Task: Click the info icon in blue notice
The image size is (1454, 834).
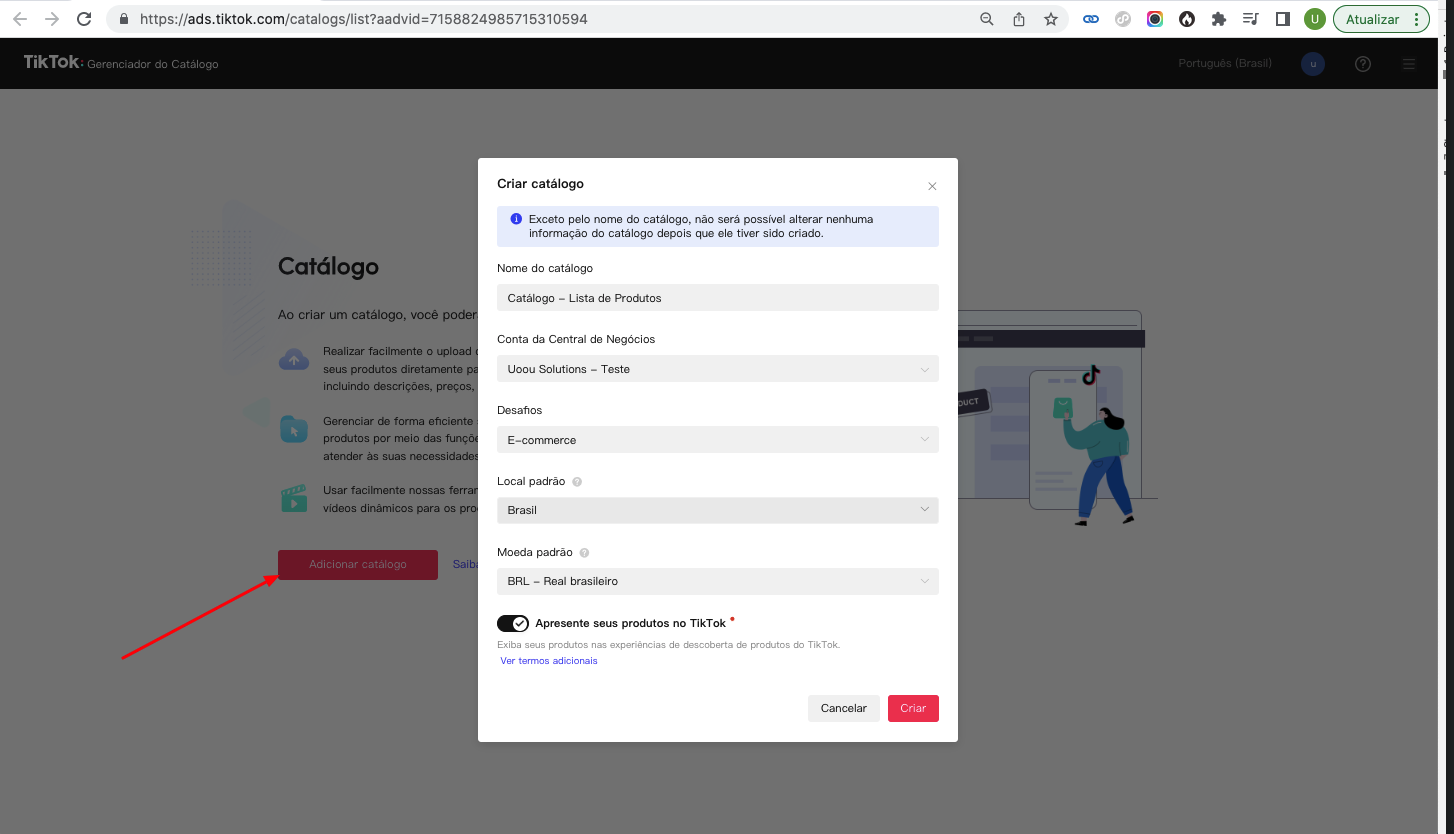Action: tap(516, 218)
